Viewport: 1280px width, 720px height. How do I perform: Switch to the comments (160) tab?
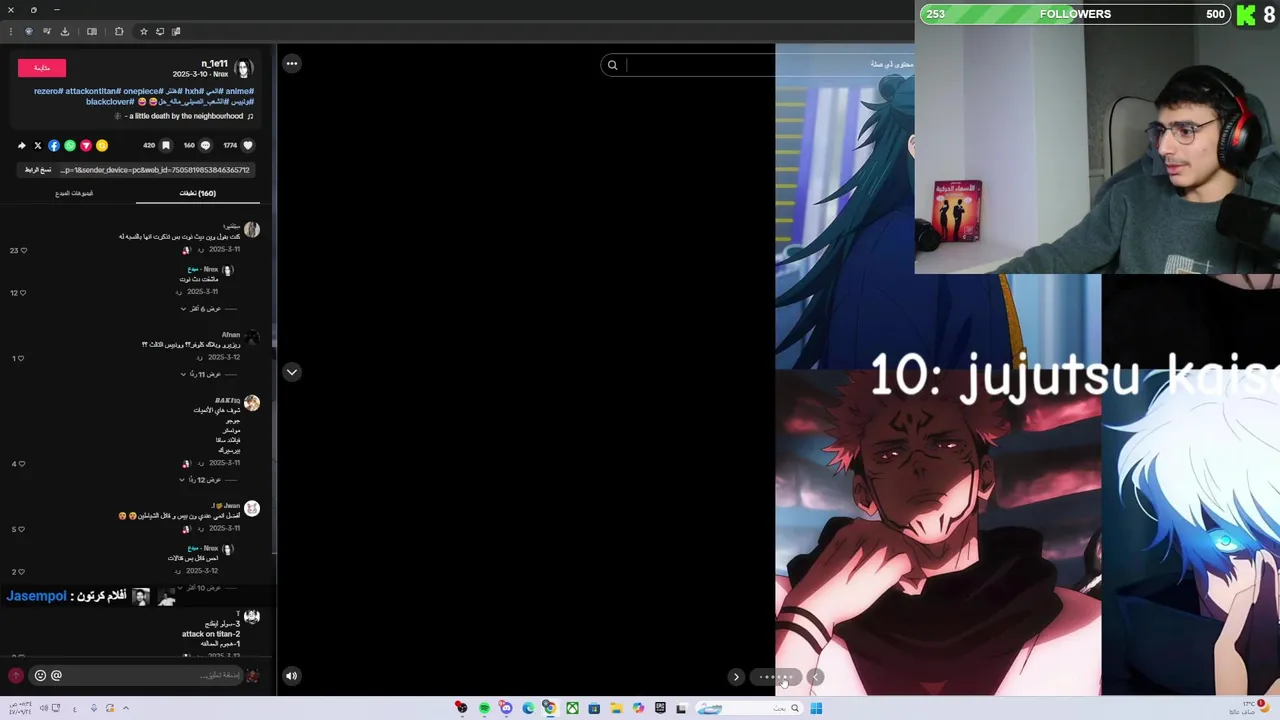pos(197,193)
